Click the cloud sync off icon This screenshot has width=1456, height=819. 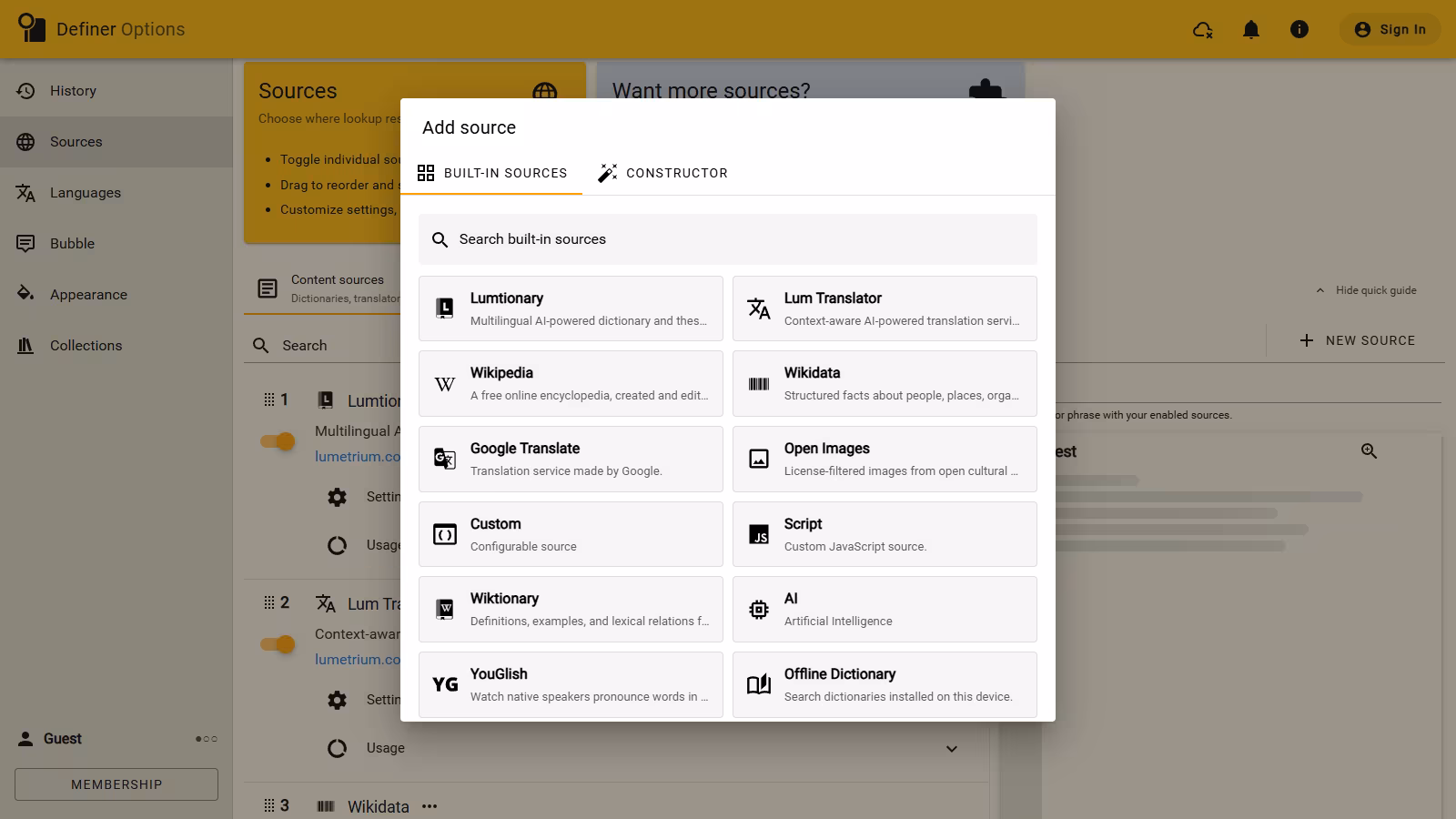[x=1203, y=30]
